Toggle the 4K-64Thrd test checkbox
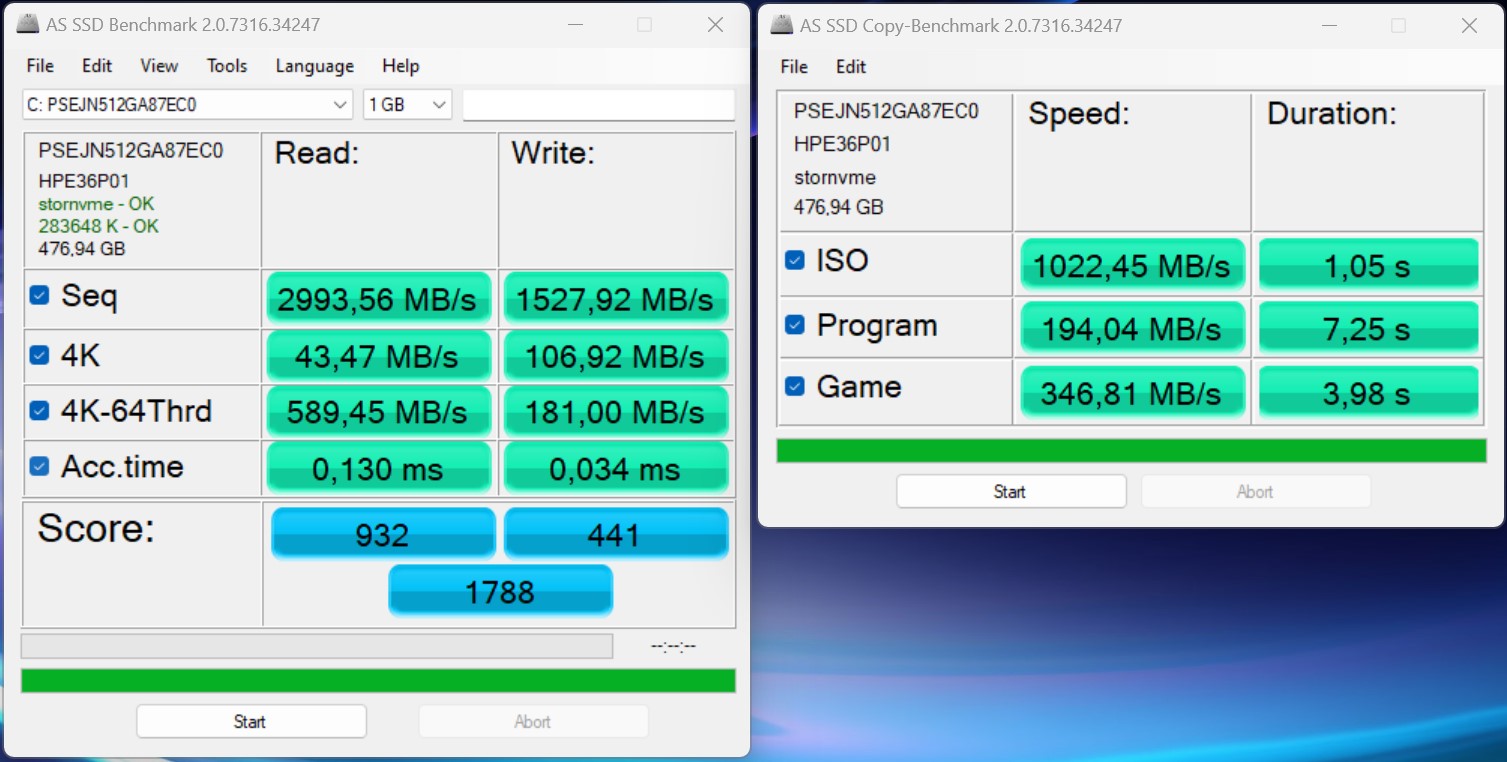Image resolution: width=1507 pixels, height=762 pixels. 40,411
